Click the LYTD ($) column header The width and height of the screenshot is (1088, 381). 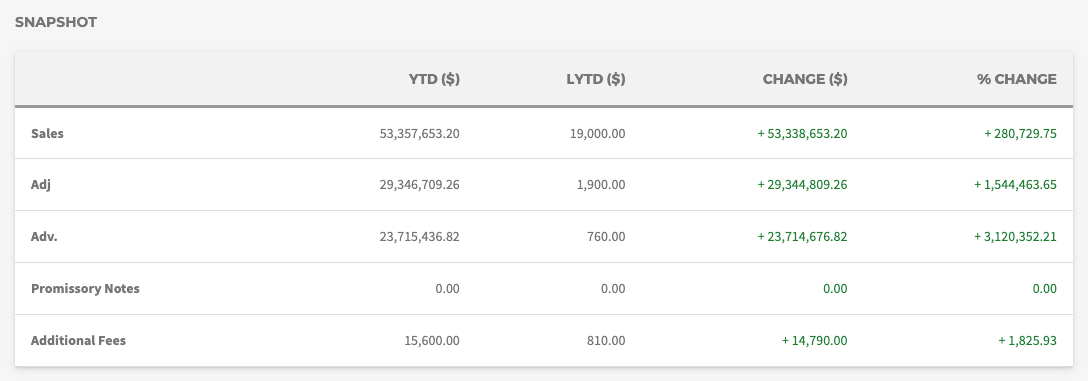(595, 79)
